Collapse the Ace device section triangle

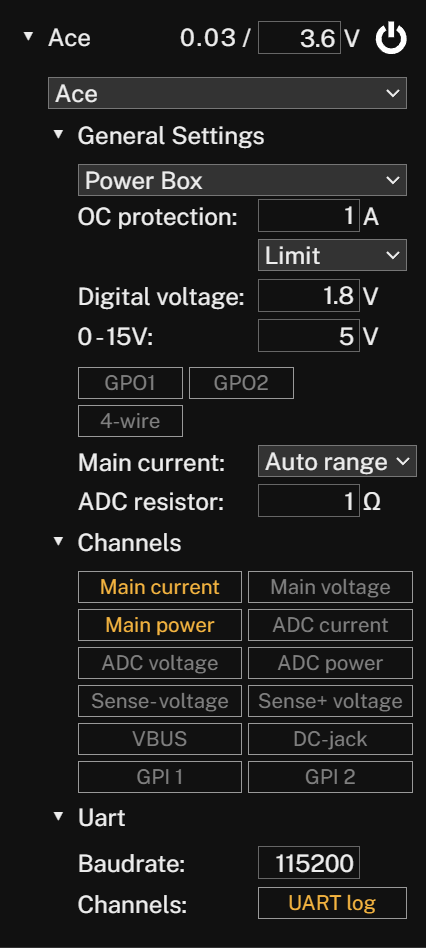(28, 36)
